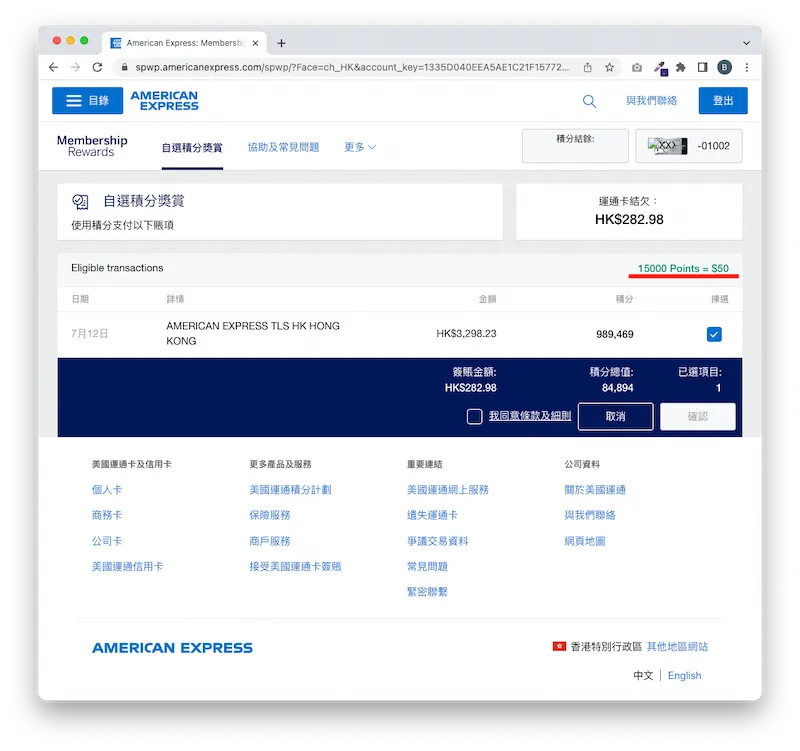The height and width of the screenshot is (751, 800).
Task: Click the American Express logo in header
Action: pos(164,101)
